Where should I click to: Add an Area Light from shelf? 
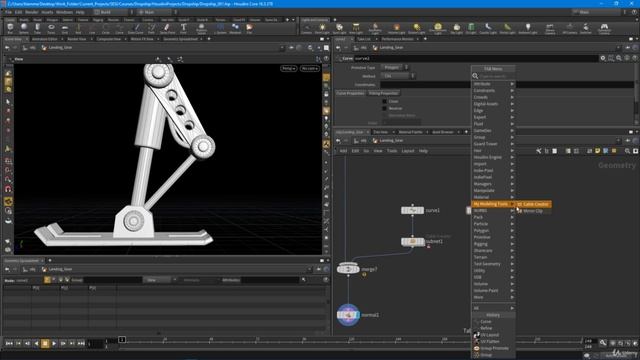tap(356, 28)
